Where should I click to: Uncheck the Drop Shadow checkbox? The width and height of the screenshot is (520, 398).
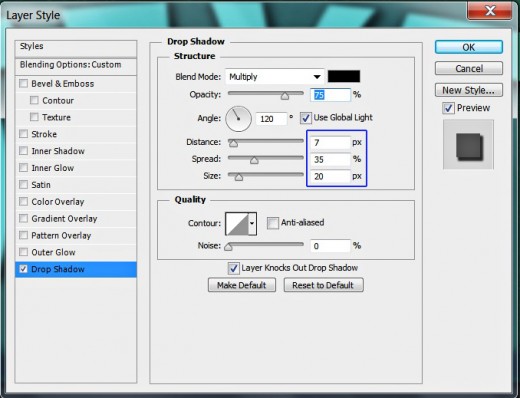coord(23,269)
